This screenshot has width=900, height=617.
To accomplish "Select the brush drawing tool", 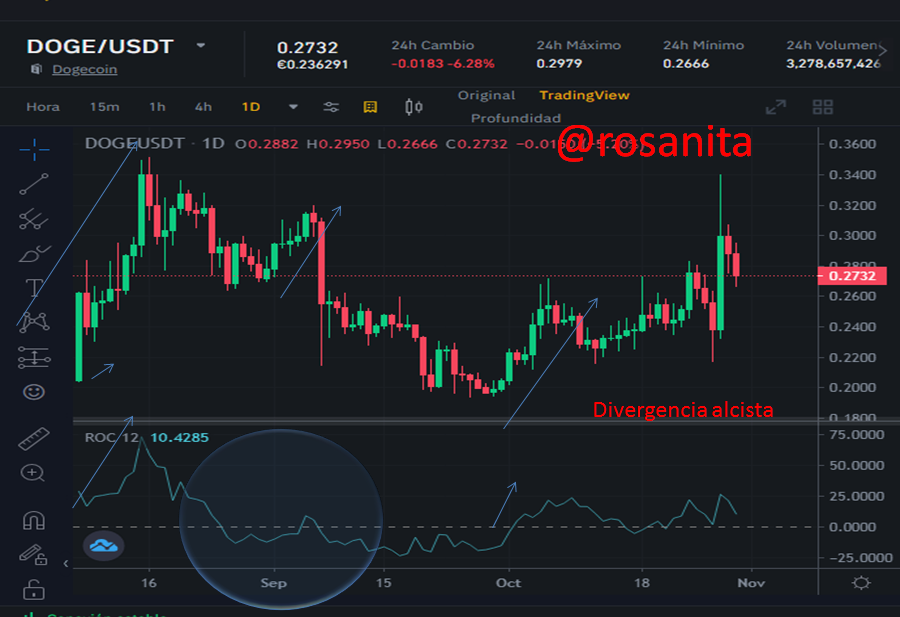I will (x=34, y=253).
